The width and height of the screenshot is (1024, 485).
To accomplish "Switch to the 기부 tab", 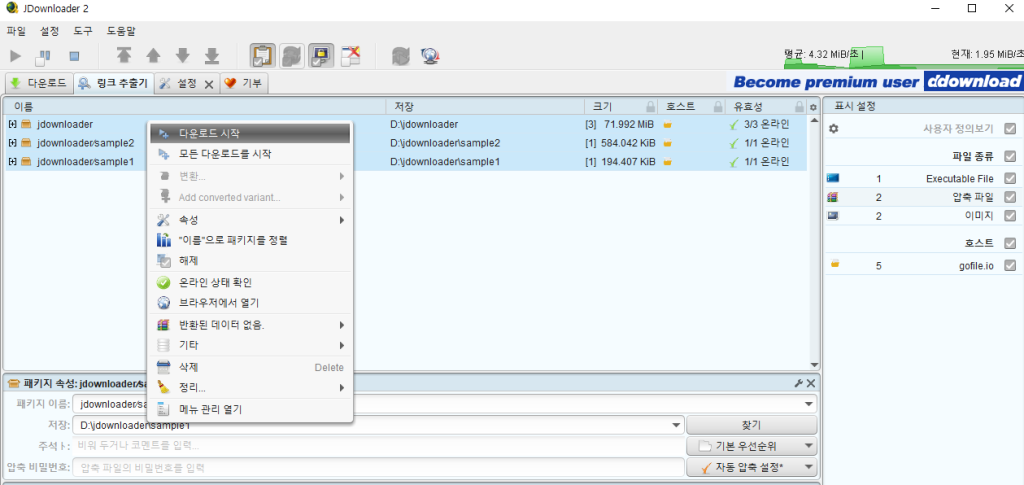I will (x=244, y=84).
